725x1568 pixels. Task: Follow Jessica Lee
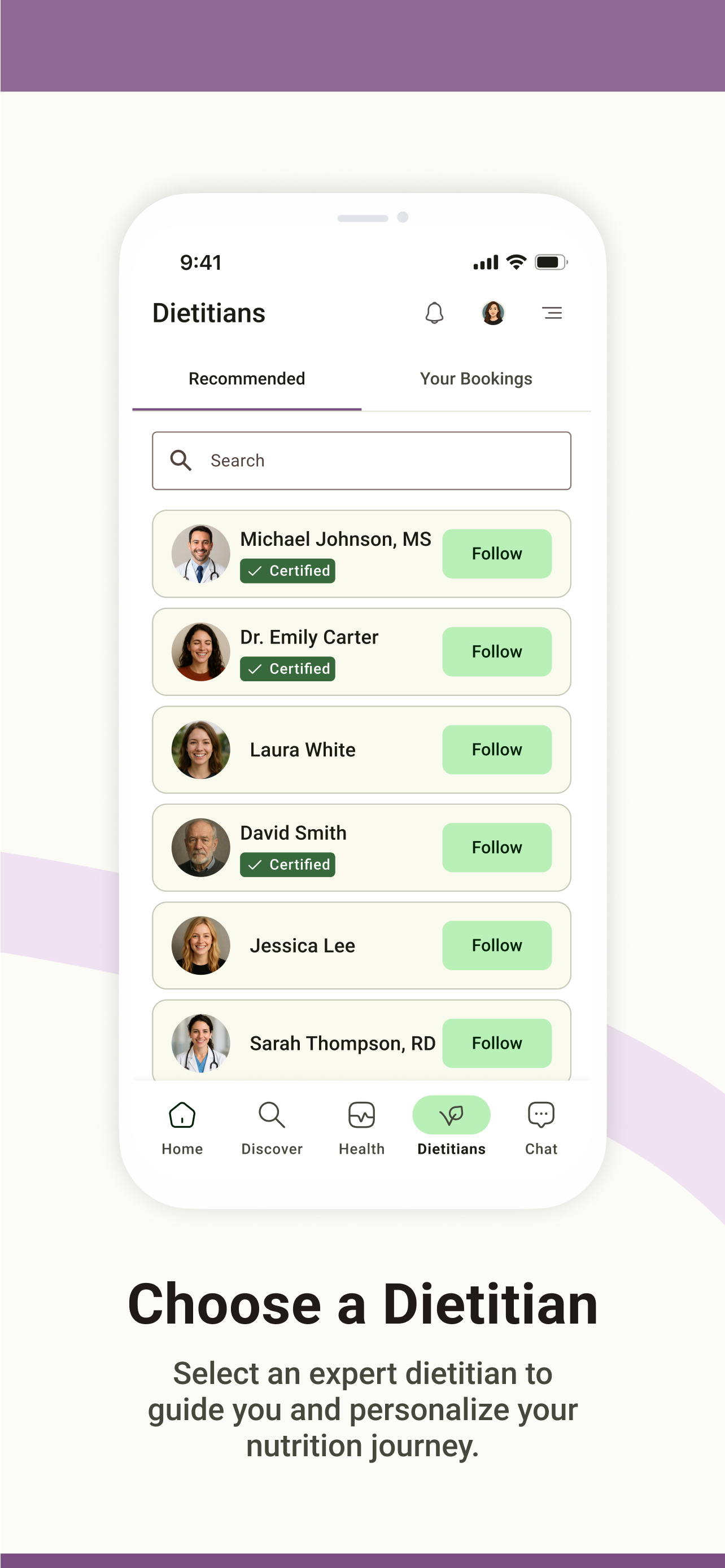point(497,946)
